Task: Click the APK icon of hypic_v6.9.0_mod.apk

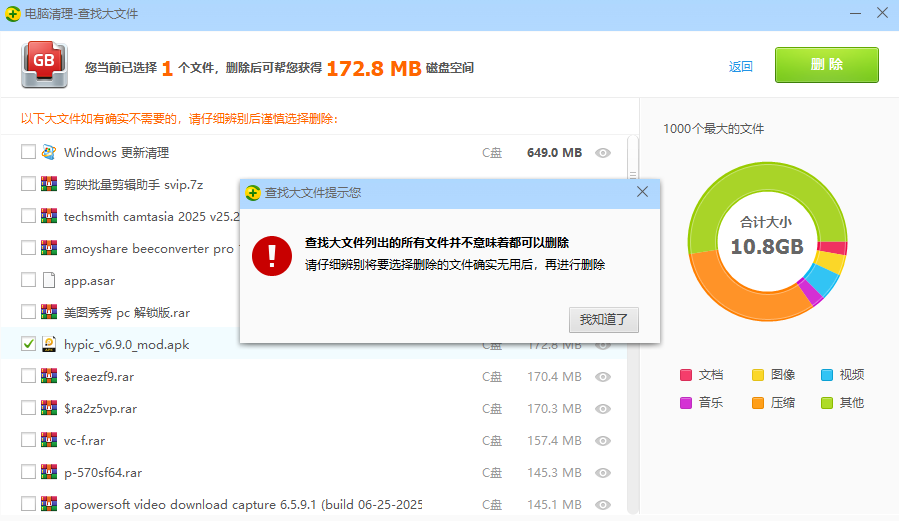Action: tap(49, 344)
